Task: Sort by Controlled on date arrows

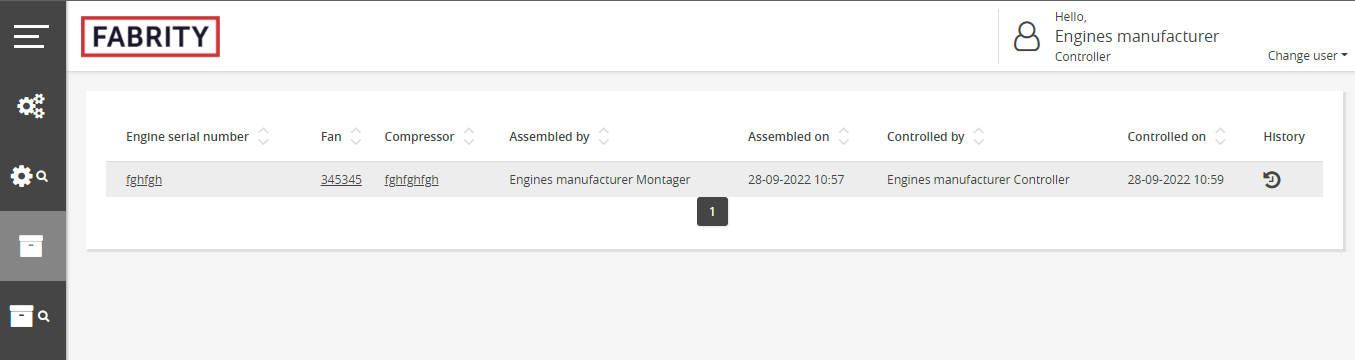Action: tap(1220, 137)
